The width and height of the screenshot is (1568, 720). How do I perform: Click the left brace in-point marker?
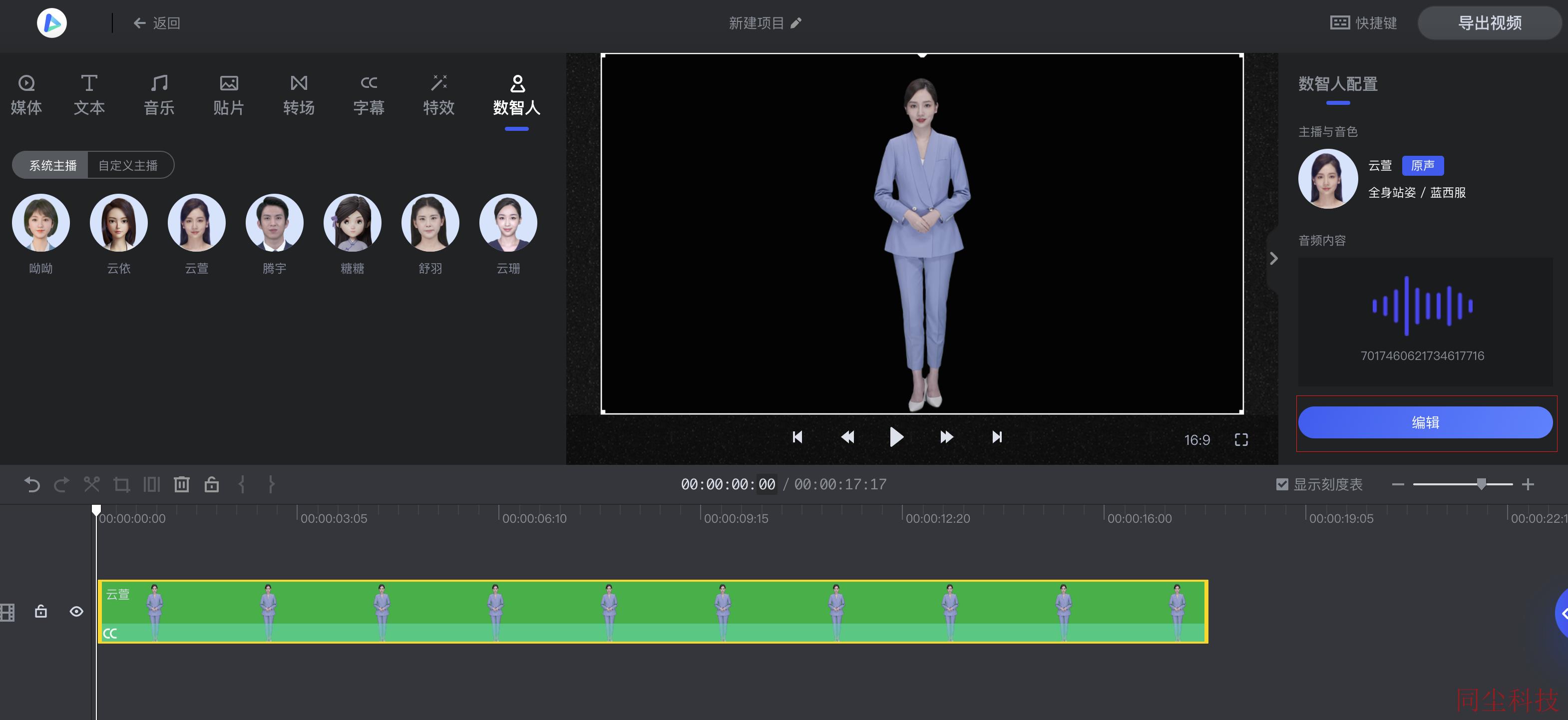pyautogui.click(x=242, y=484)
